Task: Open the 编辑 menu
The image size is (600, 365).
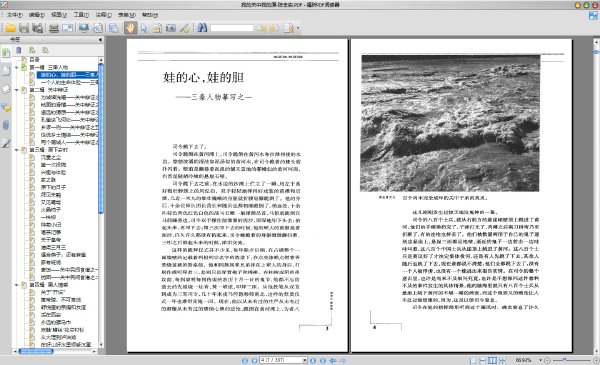Action: 37,15
